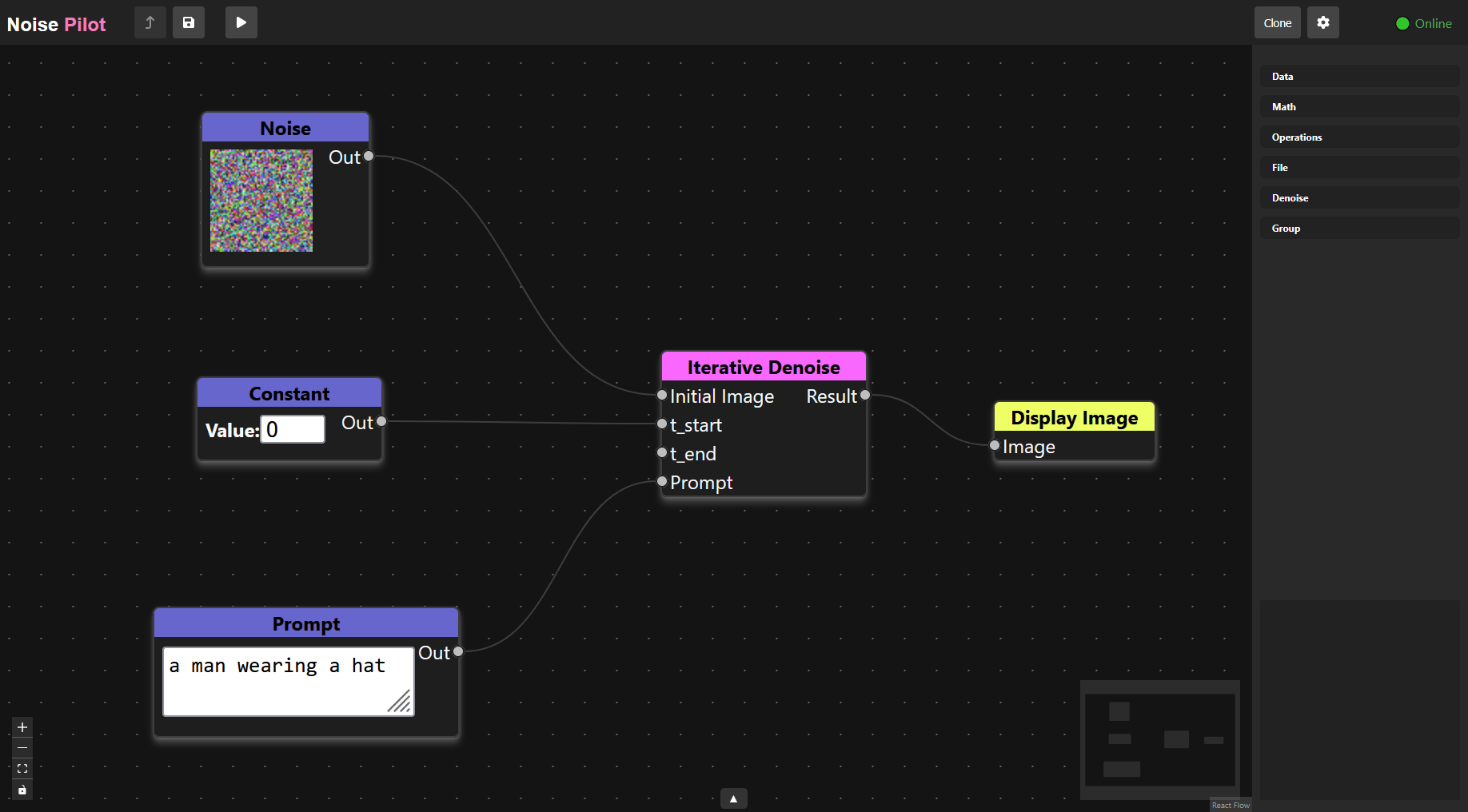Select the Operations category in the sidebar

[x=1358, y=137]
